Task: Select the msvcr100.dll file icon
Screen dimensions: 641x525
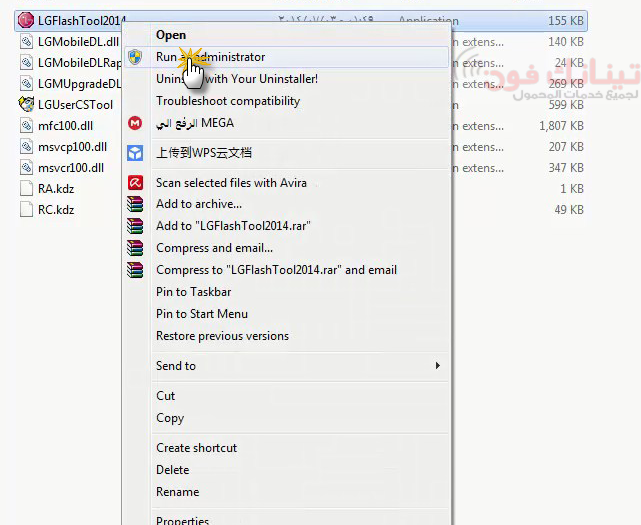Action: (x=27, y=168)
